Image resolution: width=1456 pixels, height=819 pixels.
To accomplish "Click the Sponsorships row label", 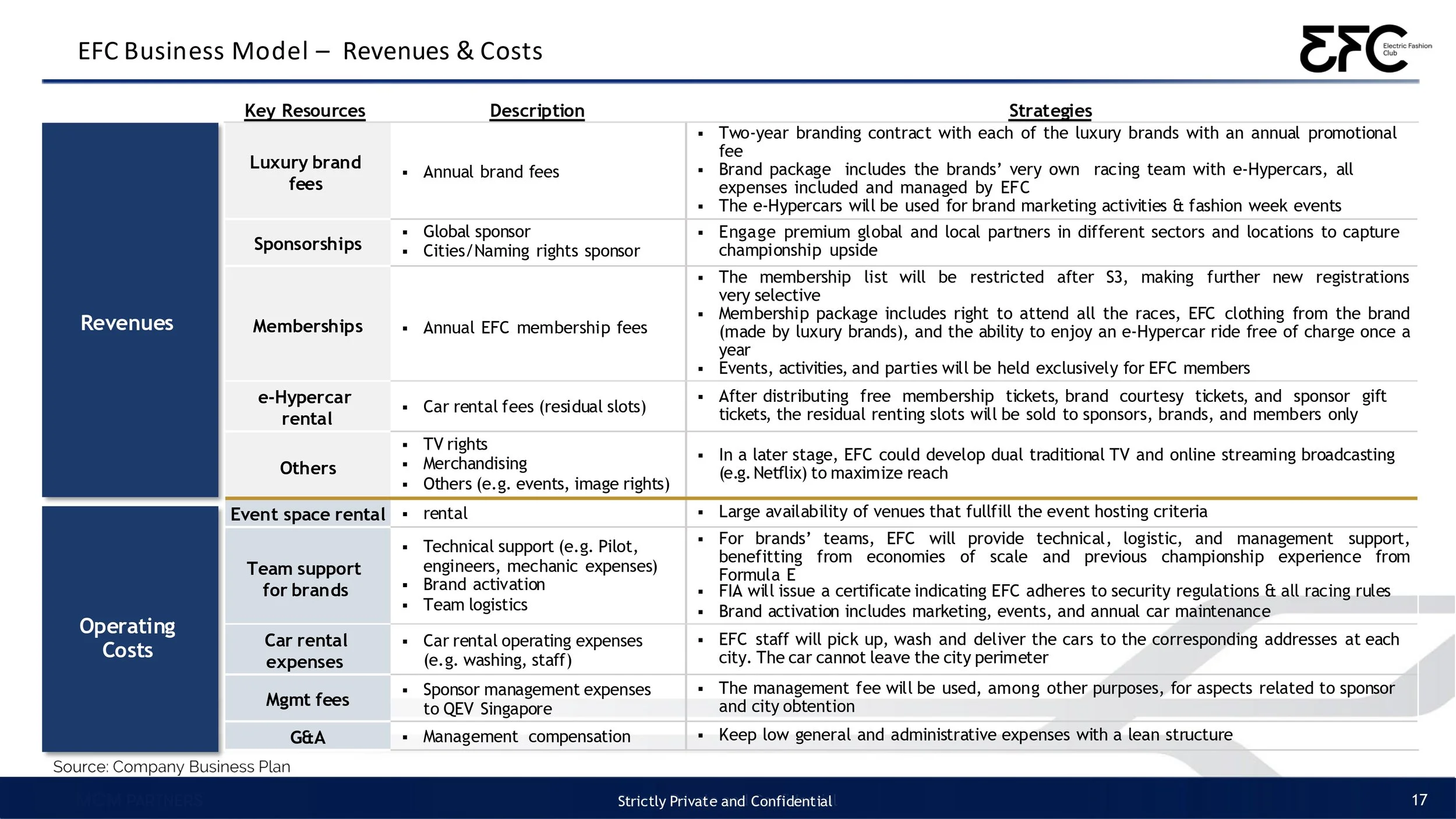I will coord(308,243).
